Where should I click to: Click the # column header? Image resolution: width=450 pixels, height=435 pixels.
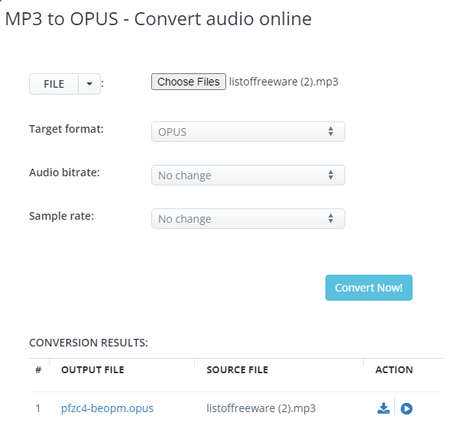click(38, 370)
